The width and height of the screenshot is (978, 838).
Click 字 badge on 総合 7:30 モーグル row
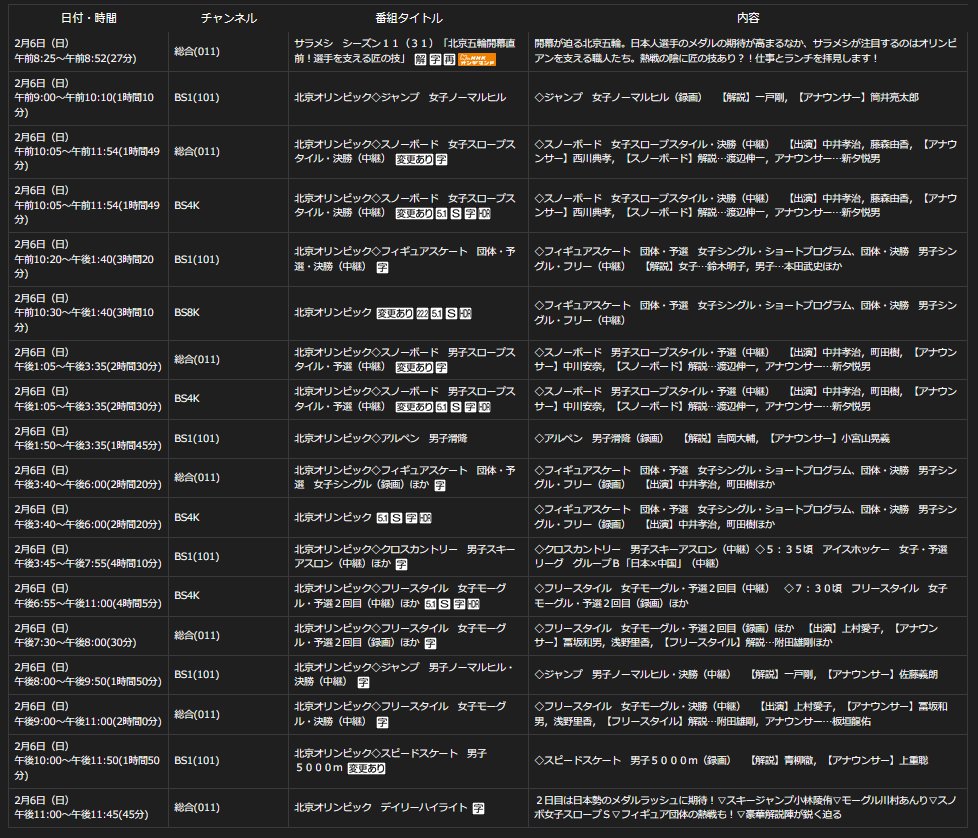point(430,643)
